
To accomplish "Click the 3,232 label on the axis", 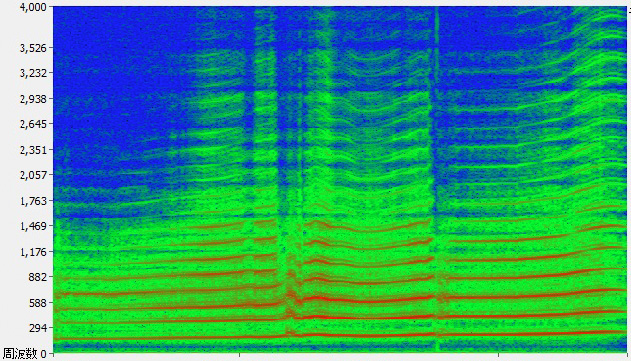I will [33, 74].
